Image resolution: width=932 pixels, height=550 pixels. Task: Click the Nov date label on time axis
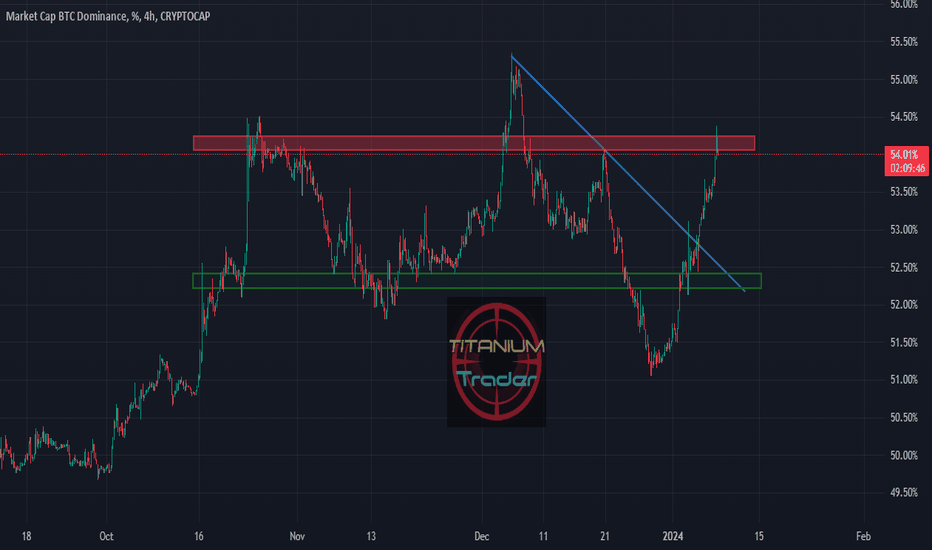tap(297, 536)
